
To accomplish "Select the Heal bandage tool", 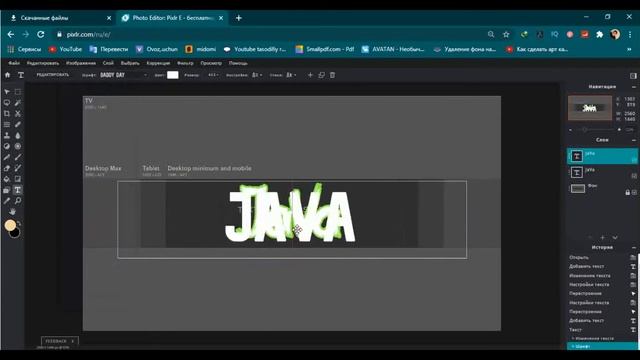I will pos(18,124).
